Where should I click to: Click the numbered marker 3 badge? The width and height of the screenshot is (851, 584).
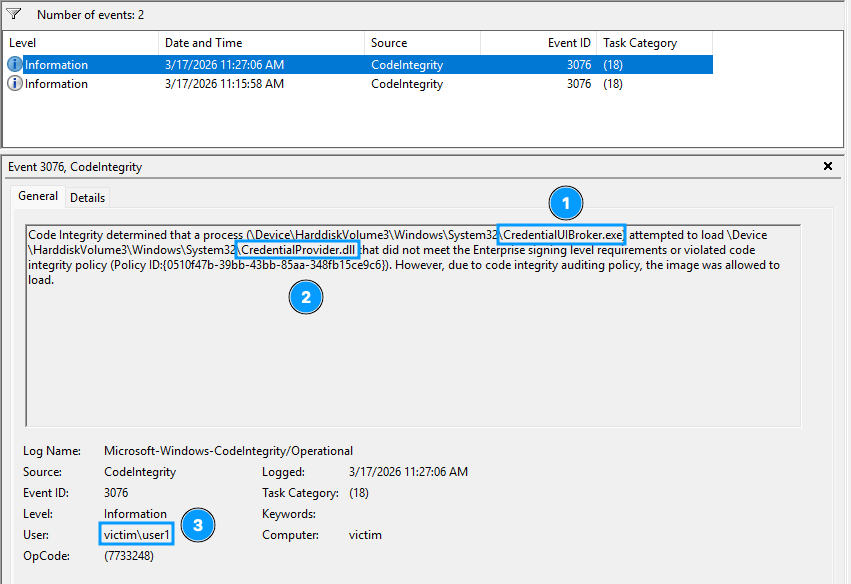click(198, 525)
